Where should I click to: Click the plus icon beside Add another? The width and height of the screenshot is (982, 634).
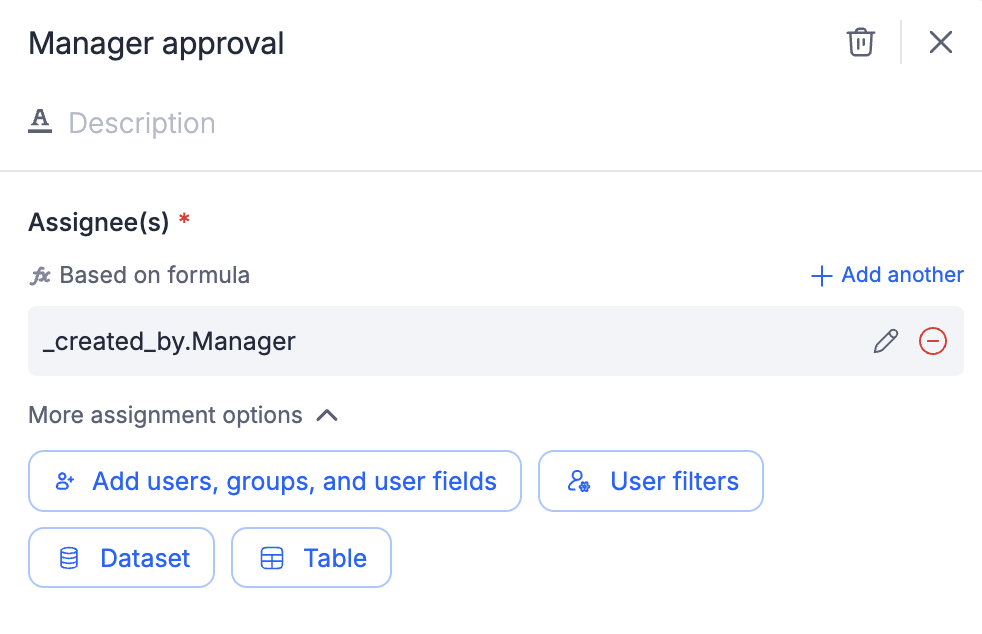822,276
